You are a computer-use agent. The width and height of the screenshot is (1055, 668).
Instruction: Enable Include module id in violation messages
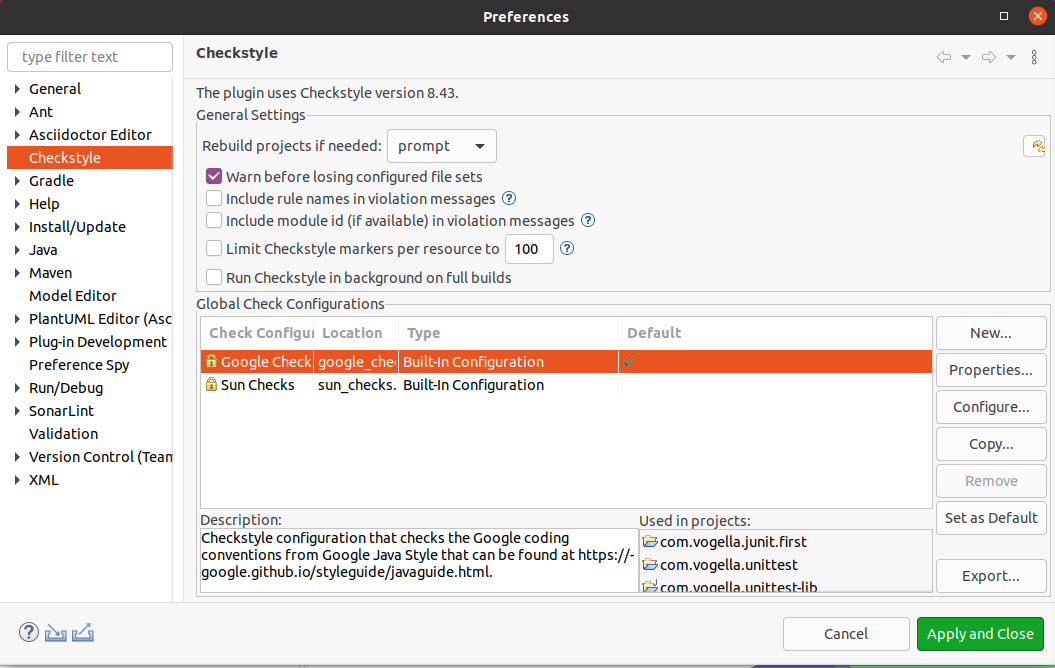(x=214, y=220)
